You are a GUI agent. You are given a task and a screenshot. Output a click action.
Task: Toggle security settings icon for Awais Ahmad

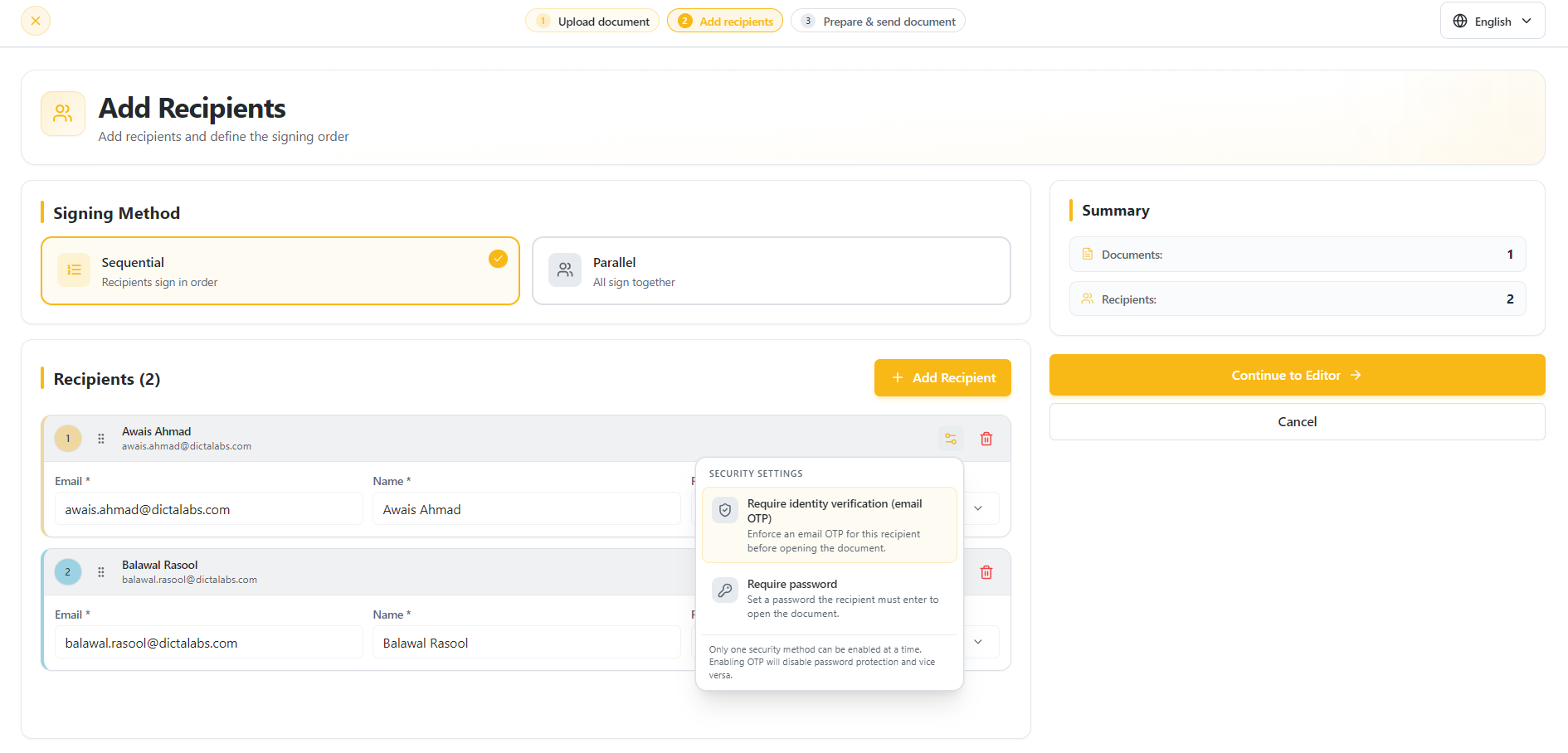point(951,439)
